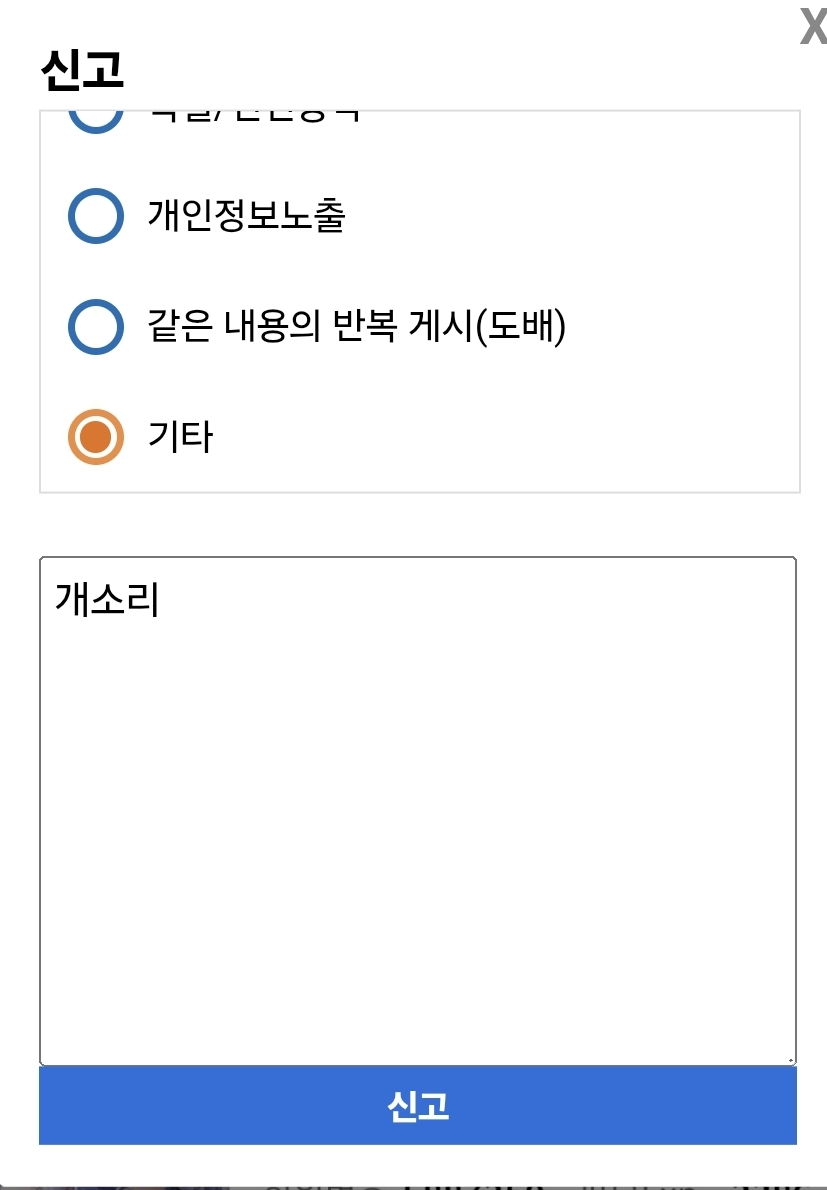Select the partially hidden top radio option
The width and height of the screenshot is (827, 1190).
[x=96, y=118]
